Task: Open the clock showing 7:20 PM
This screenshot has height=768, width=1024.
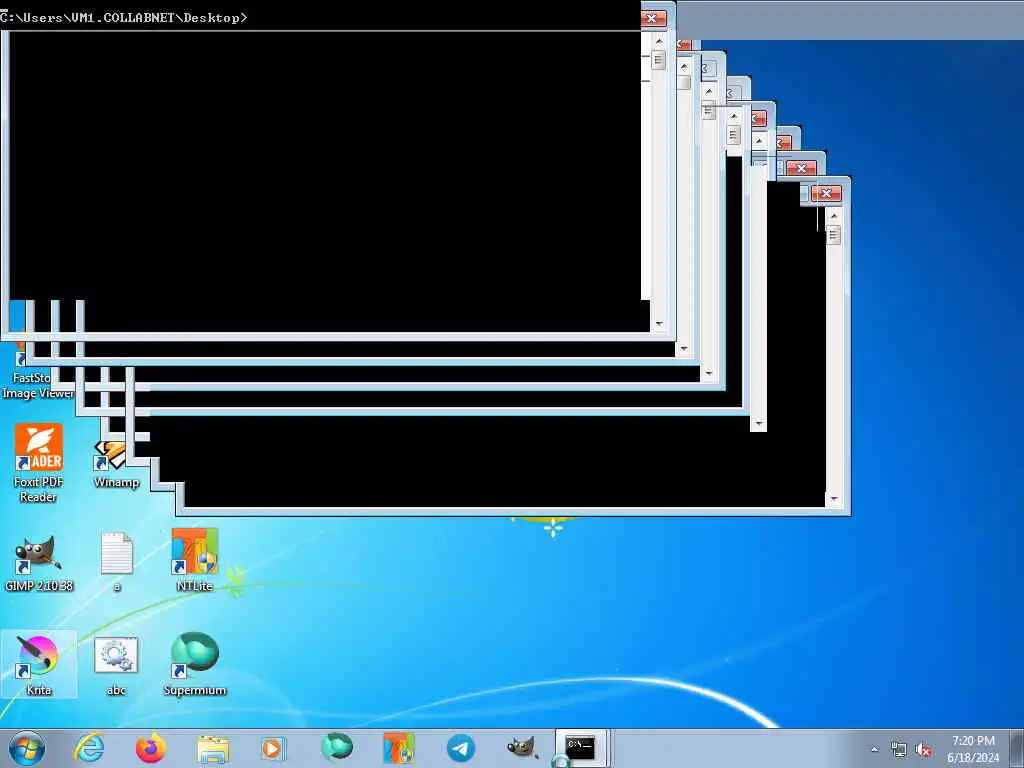Action: (973, 748)
